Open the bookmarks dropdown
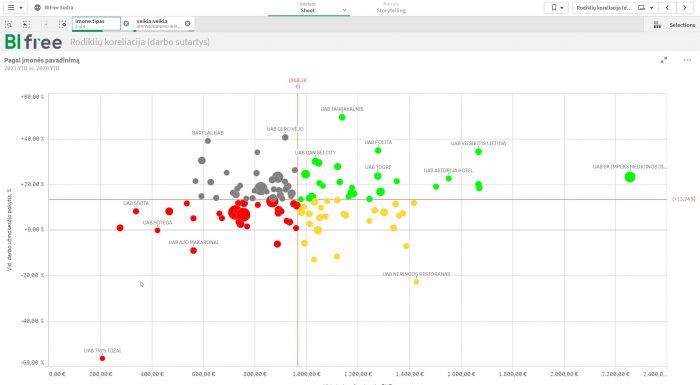Image resolution: width=700 pixels, height=385 pixels. (x=556, y=8)
